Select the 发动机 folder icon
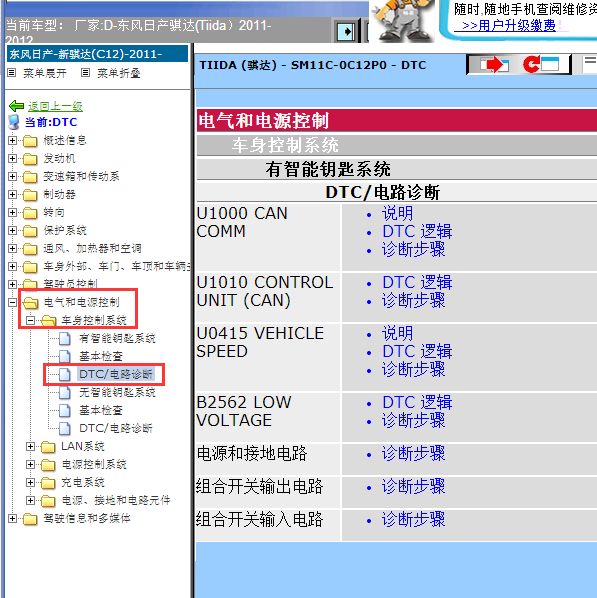Image resolution: width=597 pixels, height=598 pixels. (30, 159)
